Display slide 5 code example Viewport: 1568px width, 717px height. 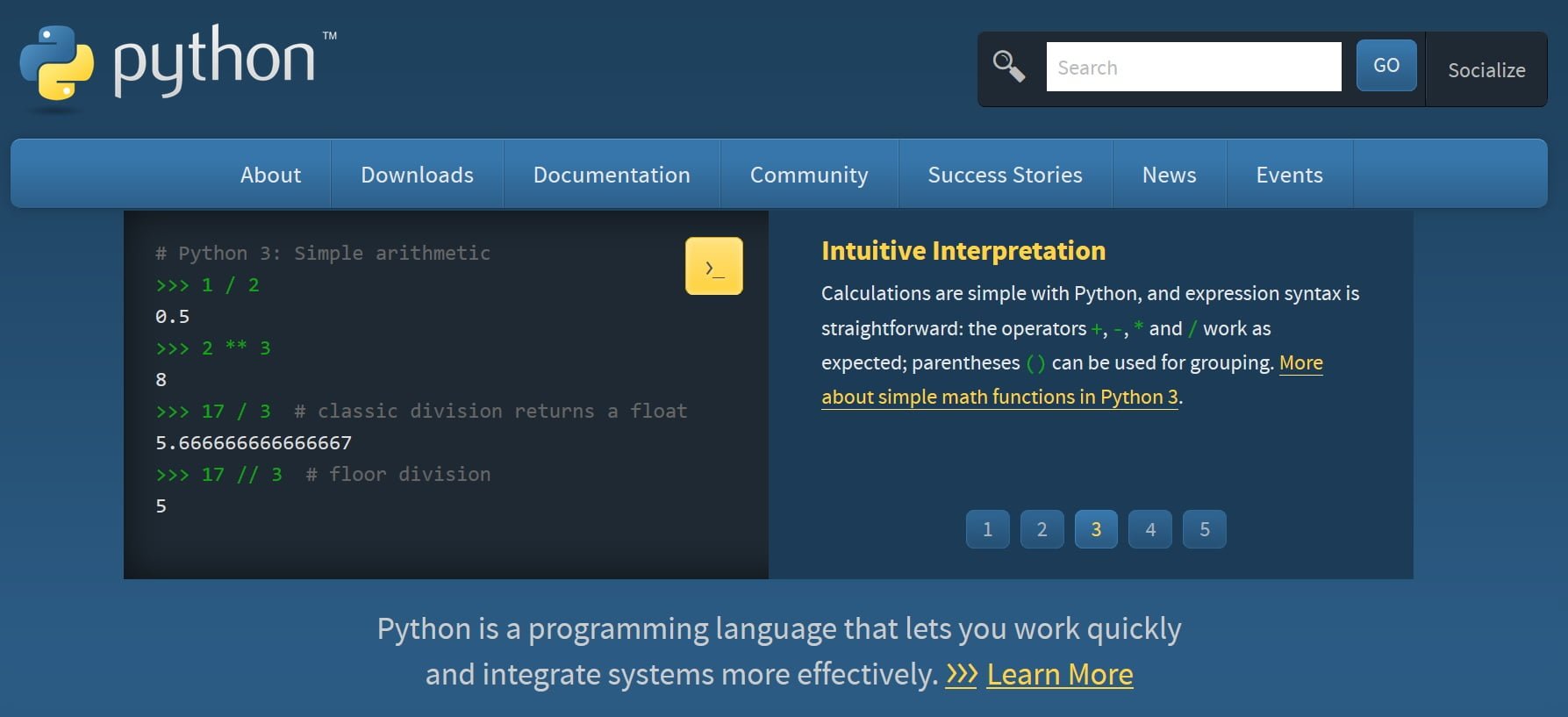coord(1204,529)
